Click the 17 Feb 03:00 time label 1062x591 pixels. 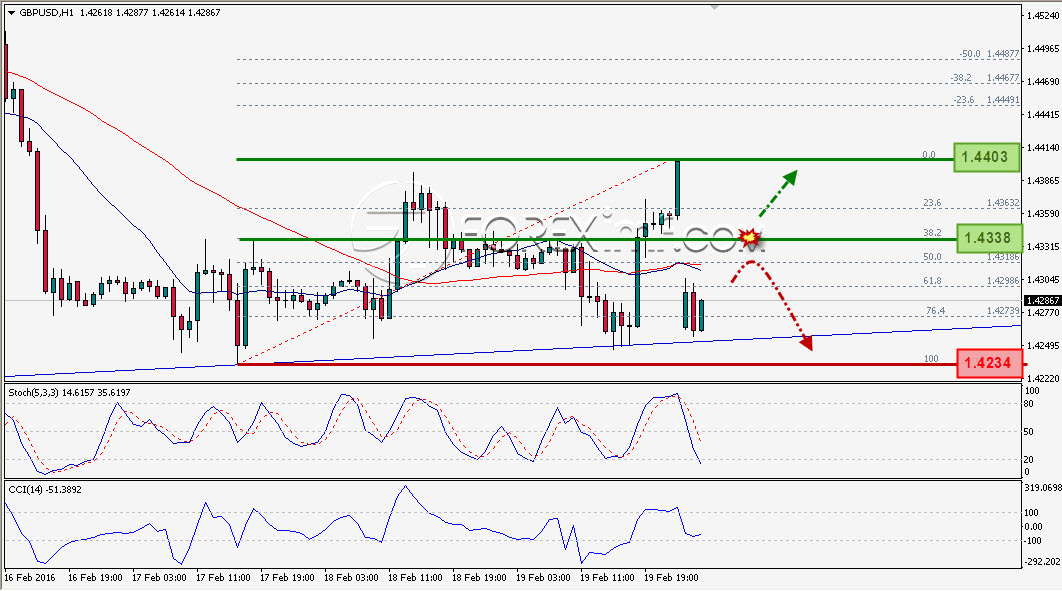pyautogui.click(x=159, y=577)
